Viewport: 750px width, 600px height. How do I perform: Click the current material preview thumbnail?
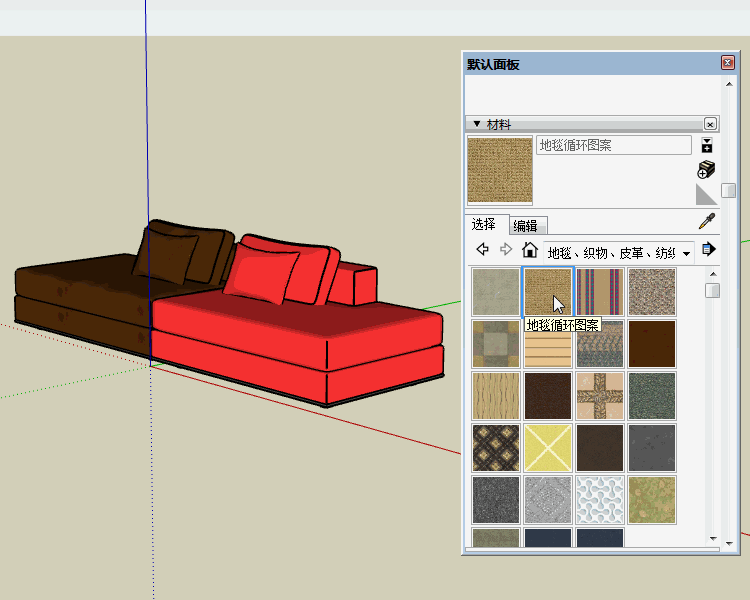500,170
